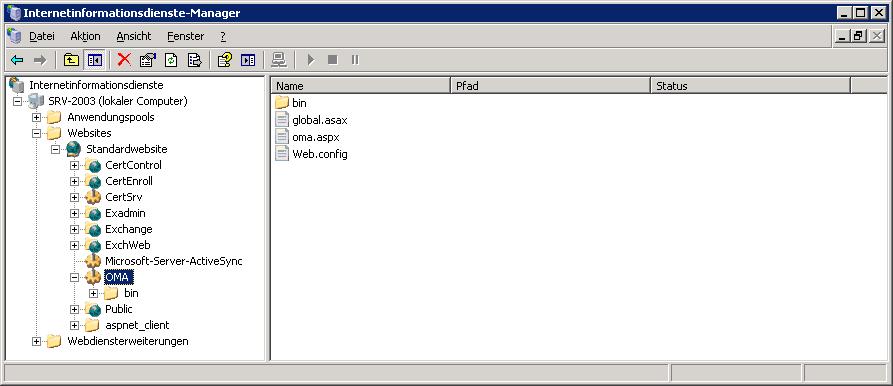Open the Aktion menu
Viewport: 893px width, 386px height.
click(85, 36)
